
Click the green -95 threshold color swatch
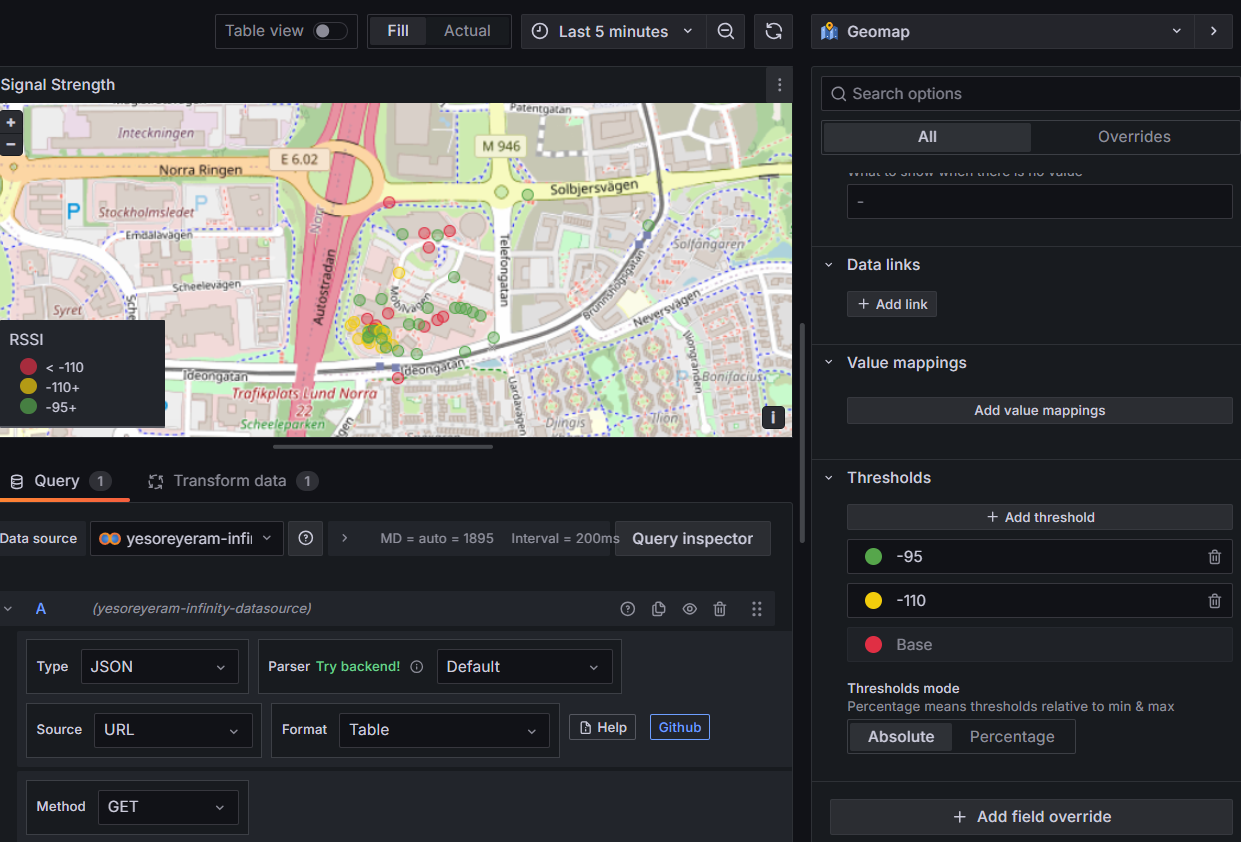873,557
